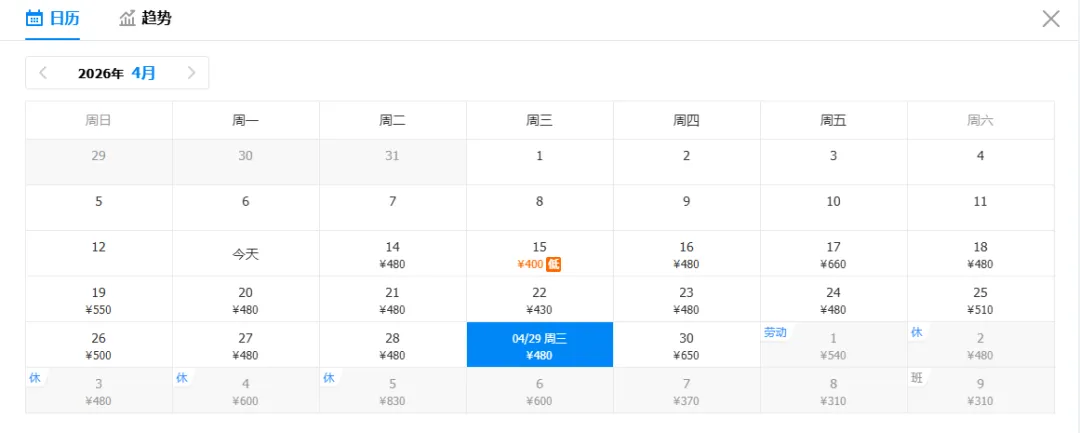
Task: Click date 5 under 周日
Action: click(98, 207)
